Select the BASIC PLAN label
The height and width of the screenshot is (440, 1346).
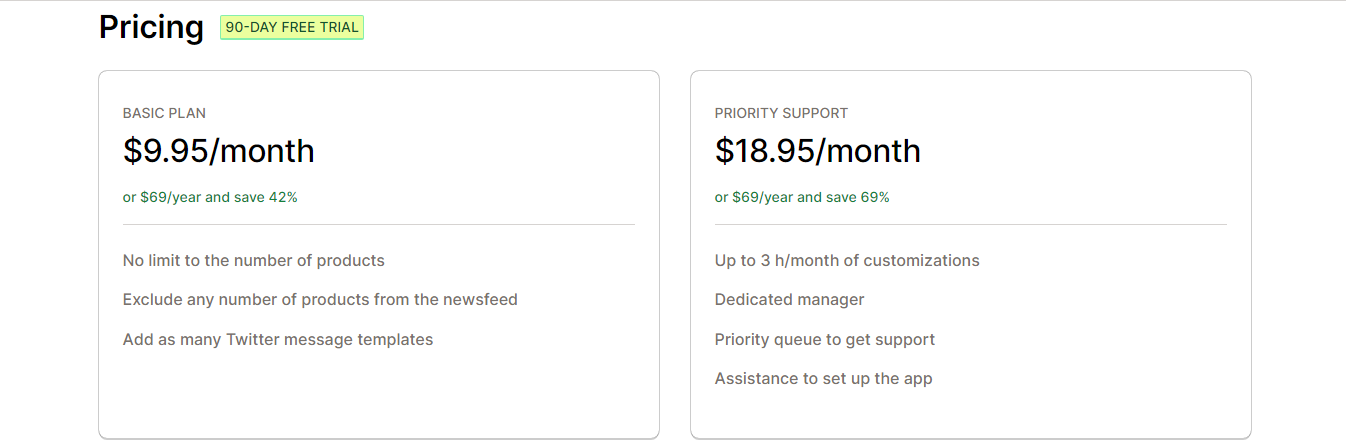(164, 113)
